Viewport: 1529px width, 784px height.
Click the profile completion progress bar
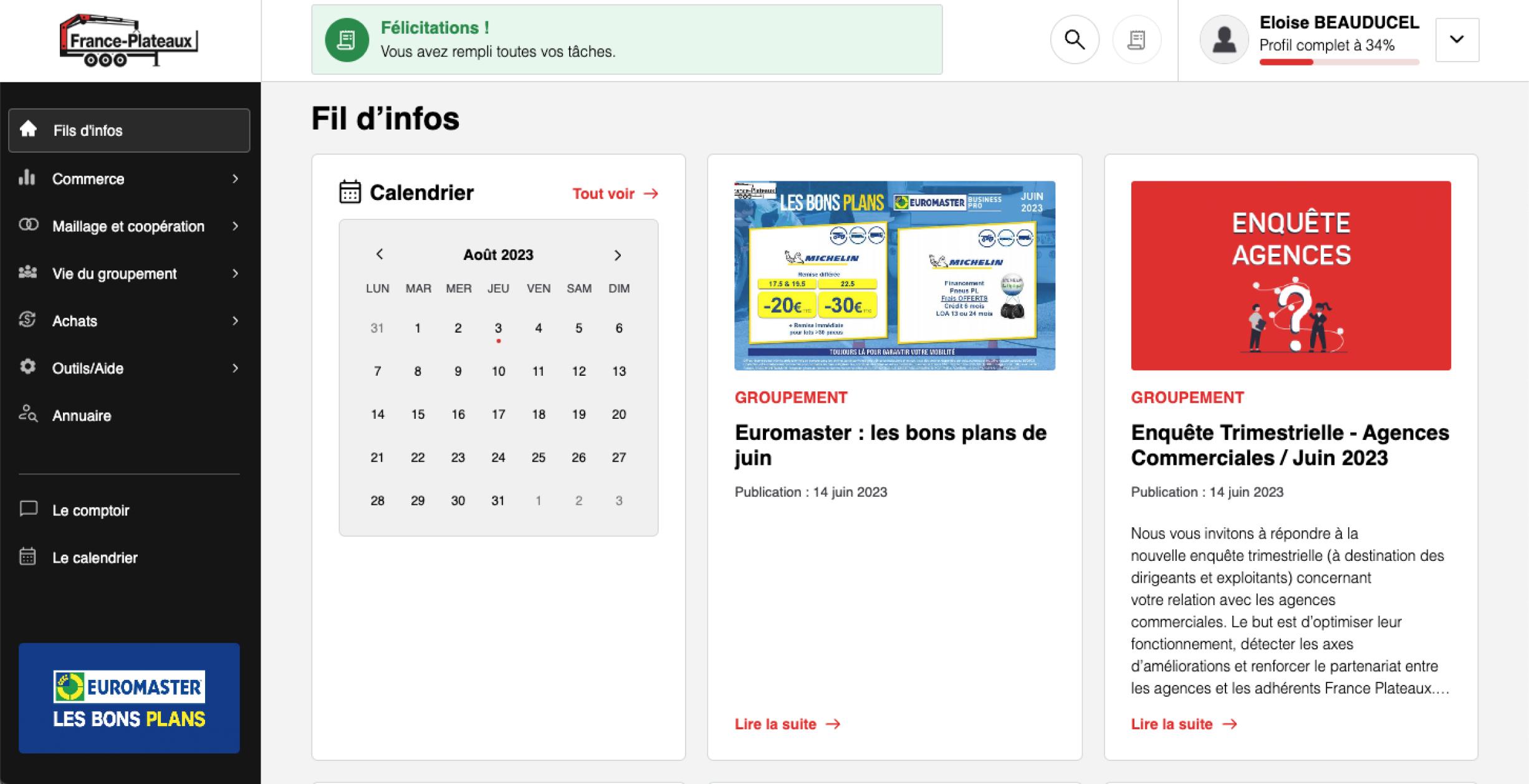tap(1339, 62)
